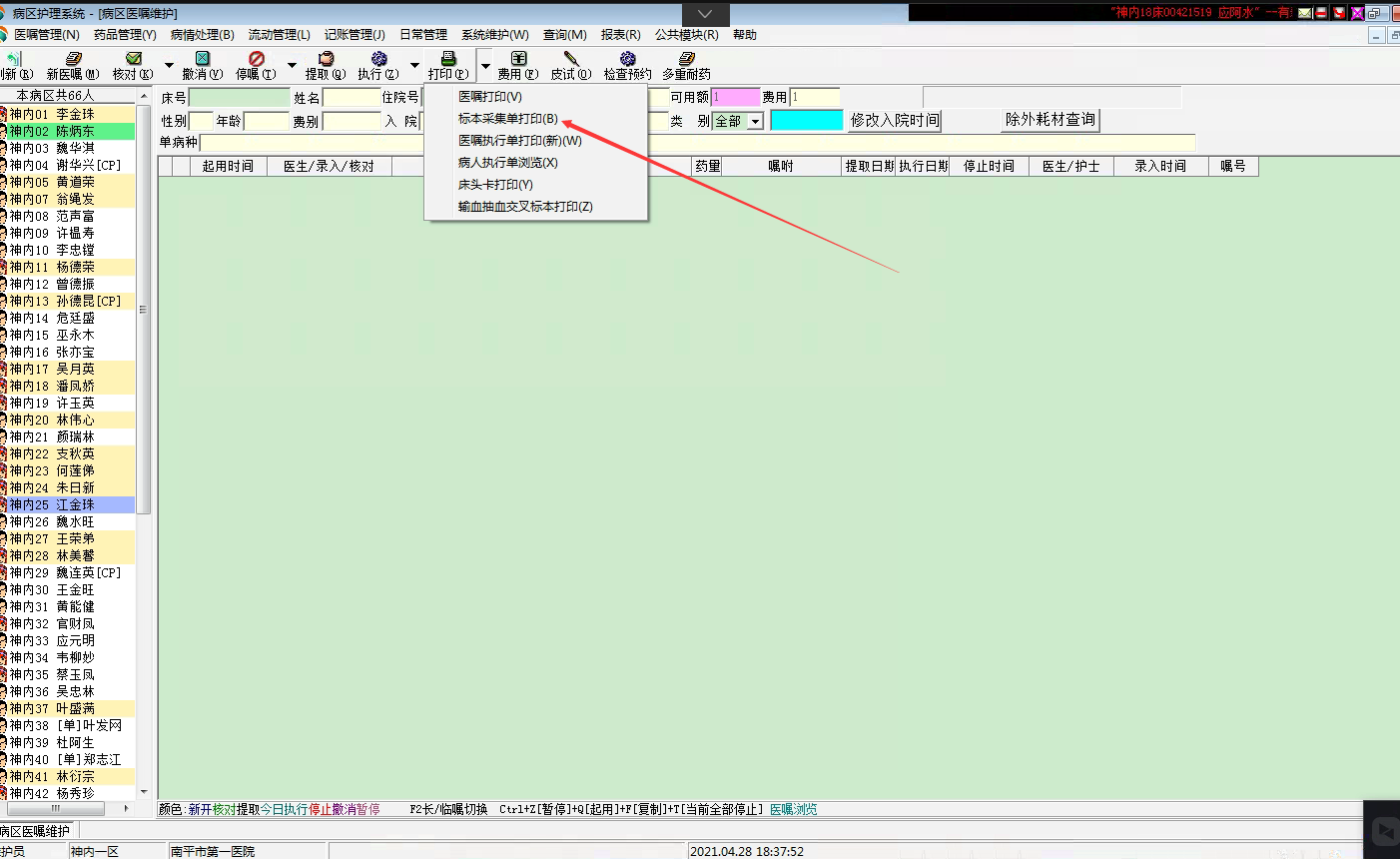Open the 流动管理(L) menu

coord(280,35)
